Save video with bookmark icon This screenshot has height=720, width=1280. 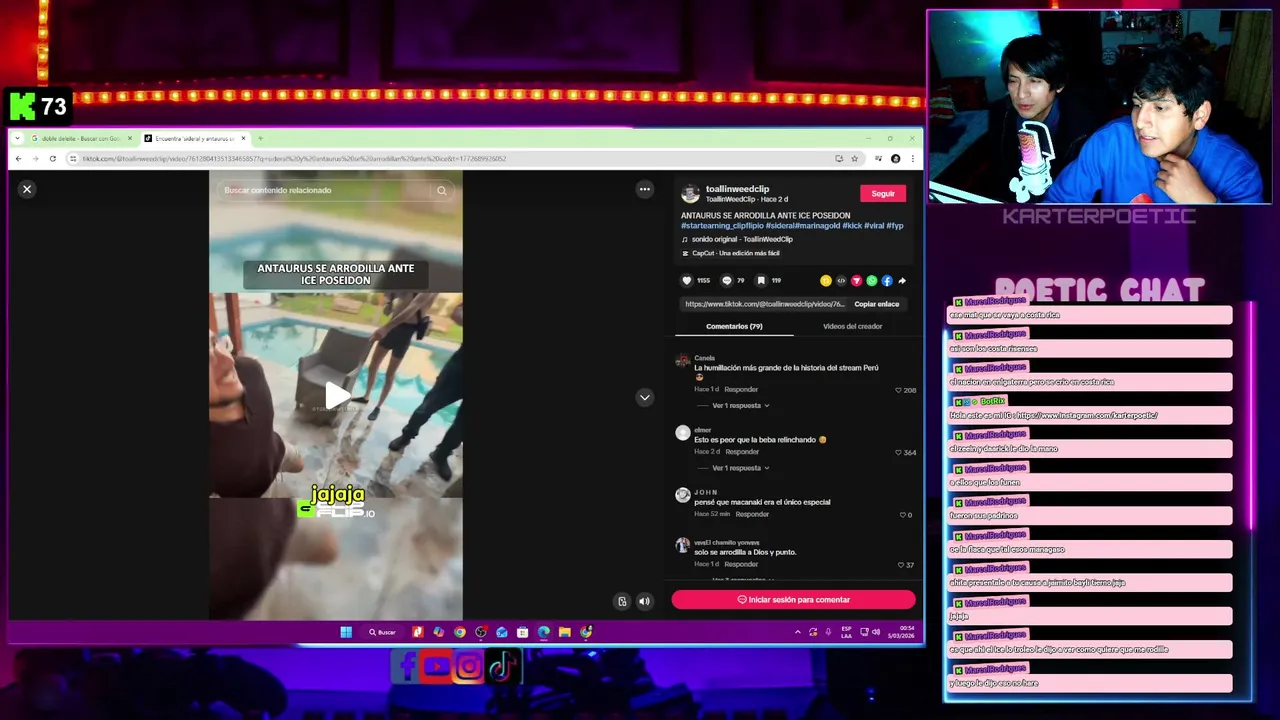[761, 281]
